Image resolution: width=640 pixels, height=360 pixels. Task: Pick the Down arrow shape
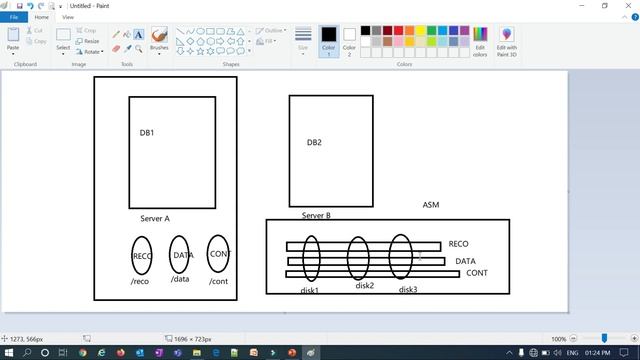[x=180, y=51]
